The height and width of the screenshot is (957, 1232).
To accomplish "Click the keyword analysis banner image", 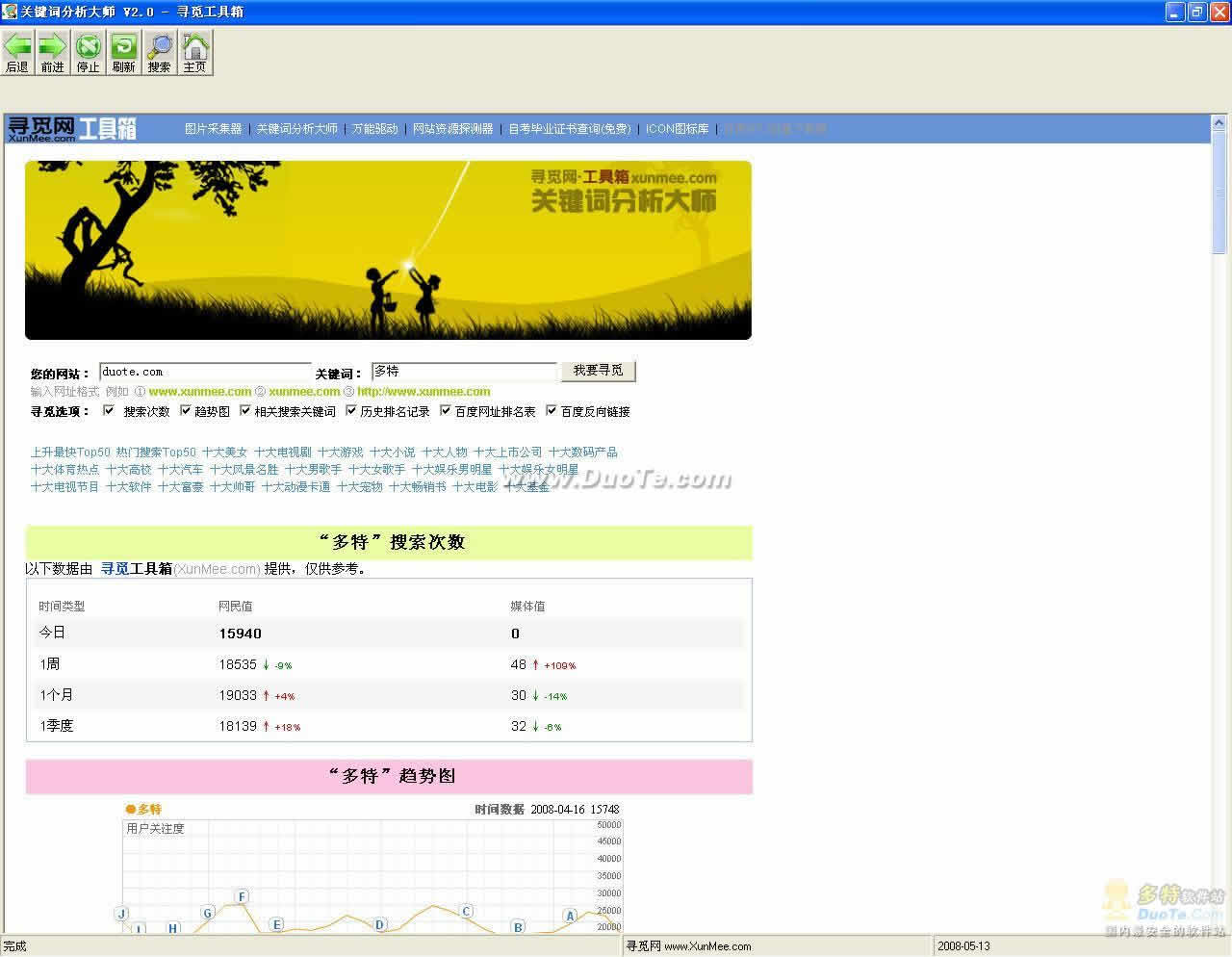I will click(x=388, y=250).
